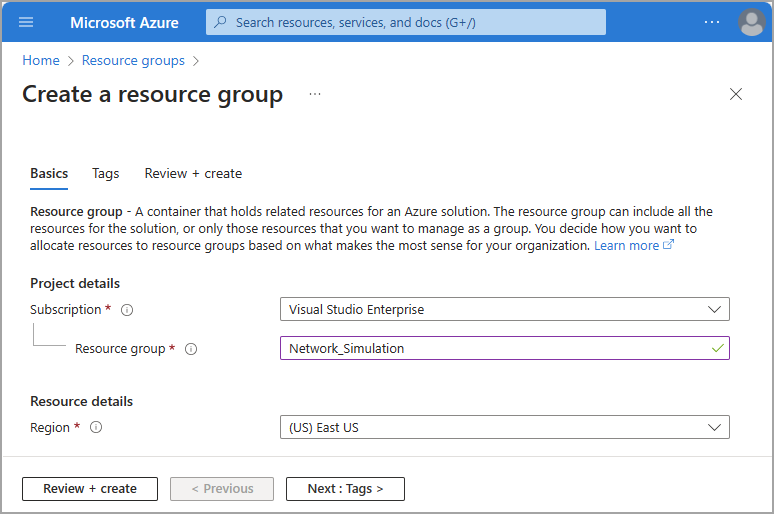774x514 pixels.
Task: Click the Resource group name field
Action: (x=495, y=348)
